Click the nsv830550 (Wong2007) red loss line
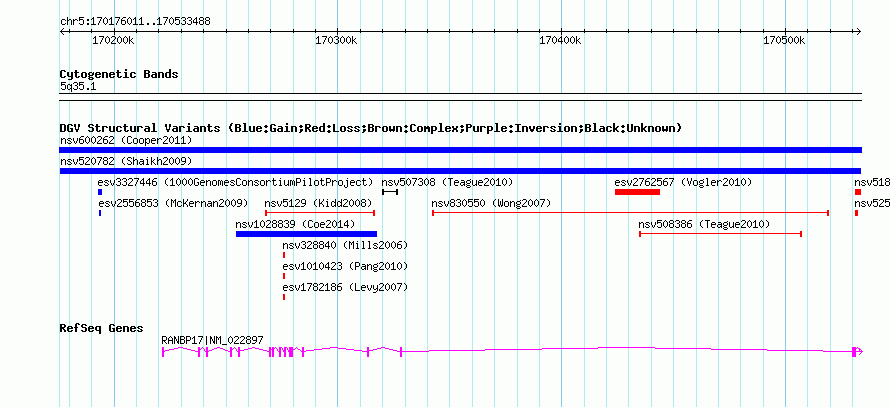 tap(631, 213)
